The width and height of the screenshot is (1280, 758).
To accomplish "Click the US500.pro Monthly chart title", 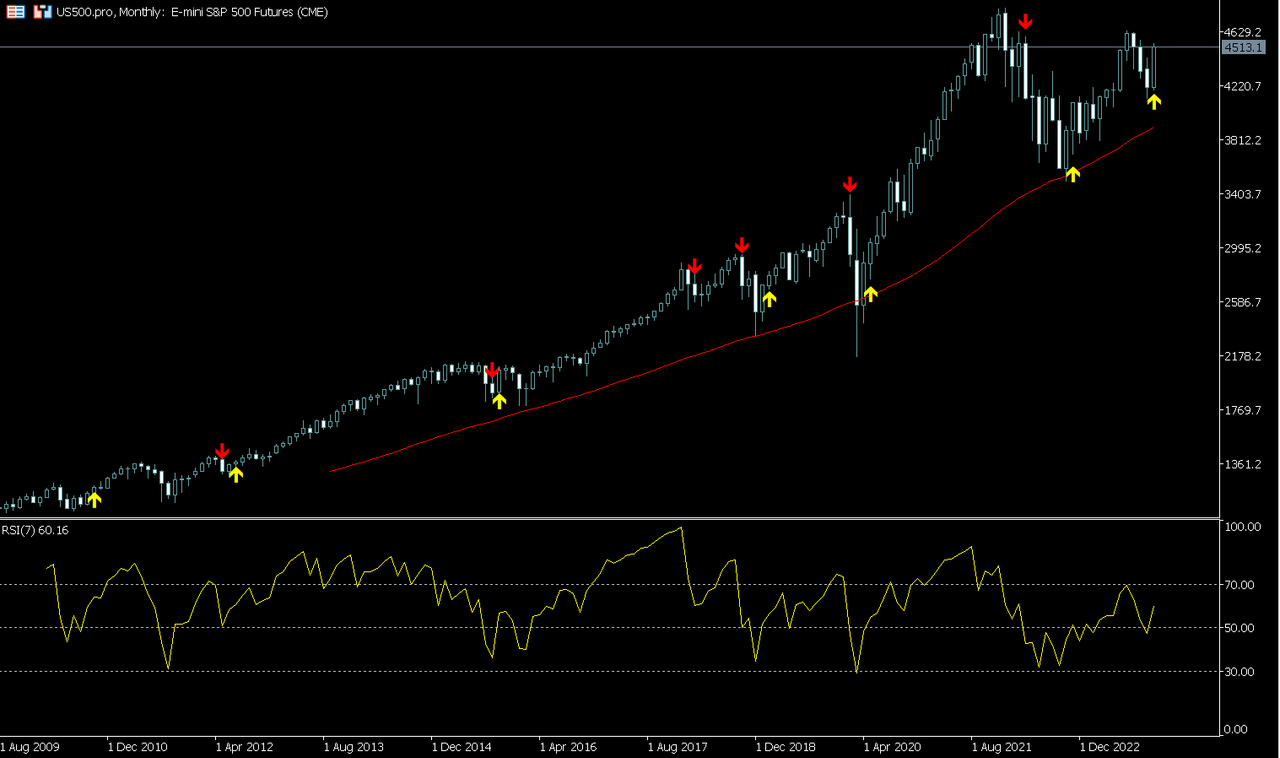I will click(x=192, y=12).
